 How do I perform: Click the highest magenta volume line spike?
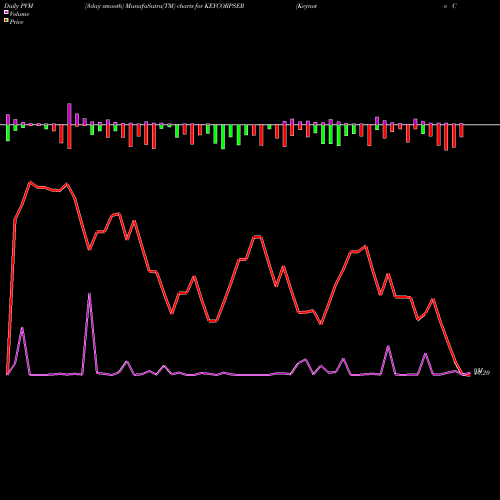pos(89,294)
